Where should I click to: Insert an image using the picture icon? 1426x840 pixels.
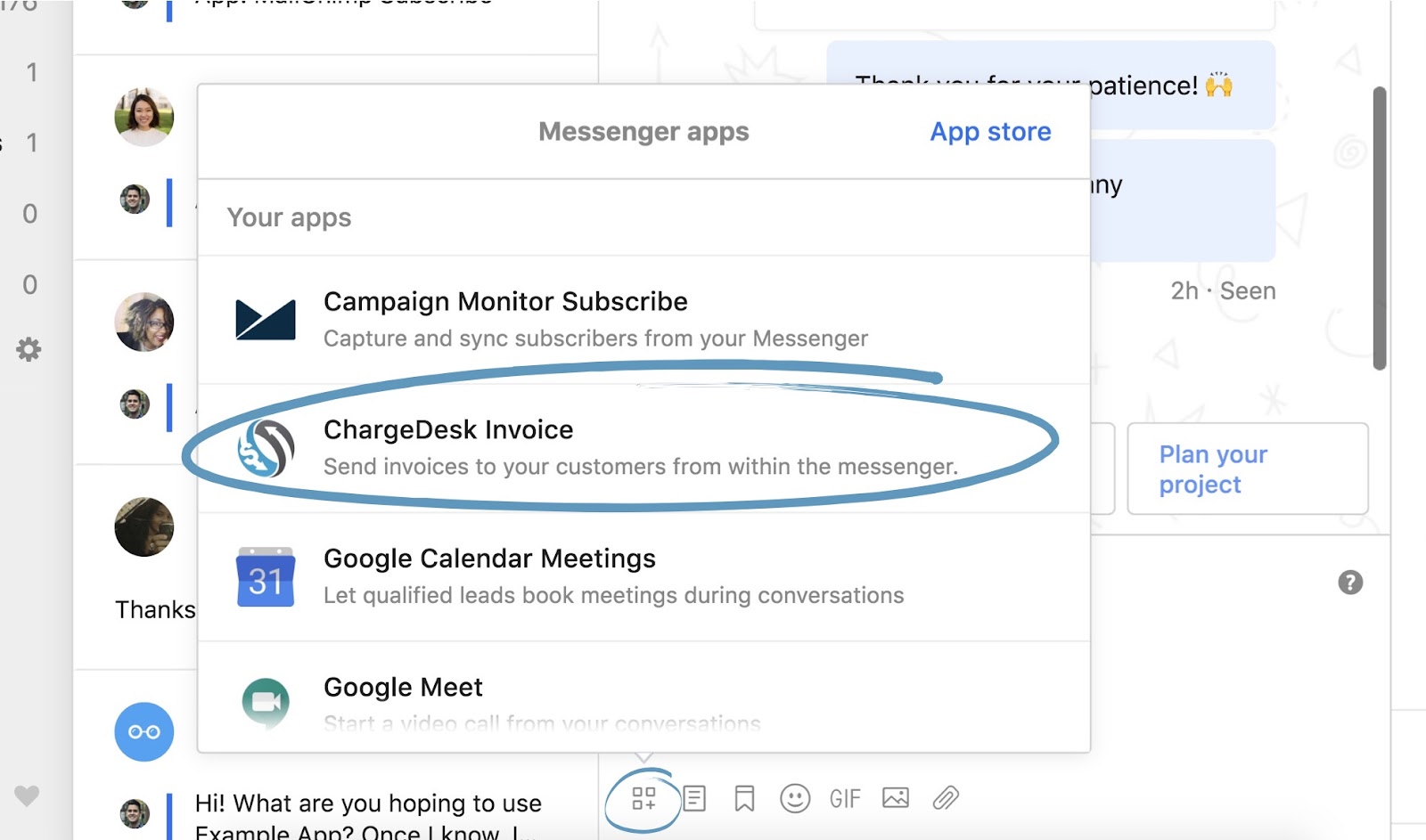pos(896,797)
